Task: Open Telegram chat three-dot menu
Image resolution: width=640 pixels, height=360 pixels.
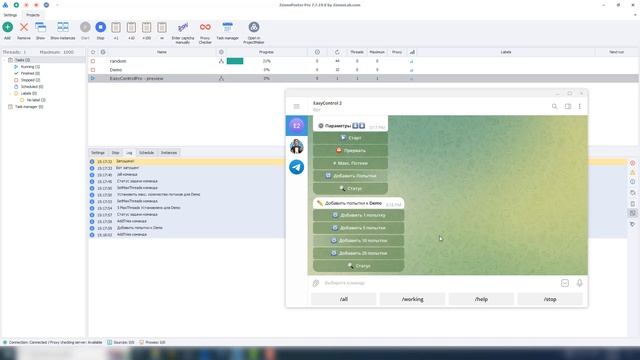Action: pos(580,106)
